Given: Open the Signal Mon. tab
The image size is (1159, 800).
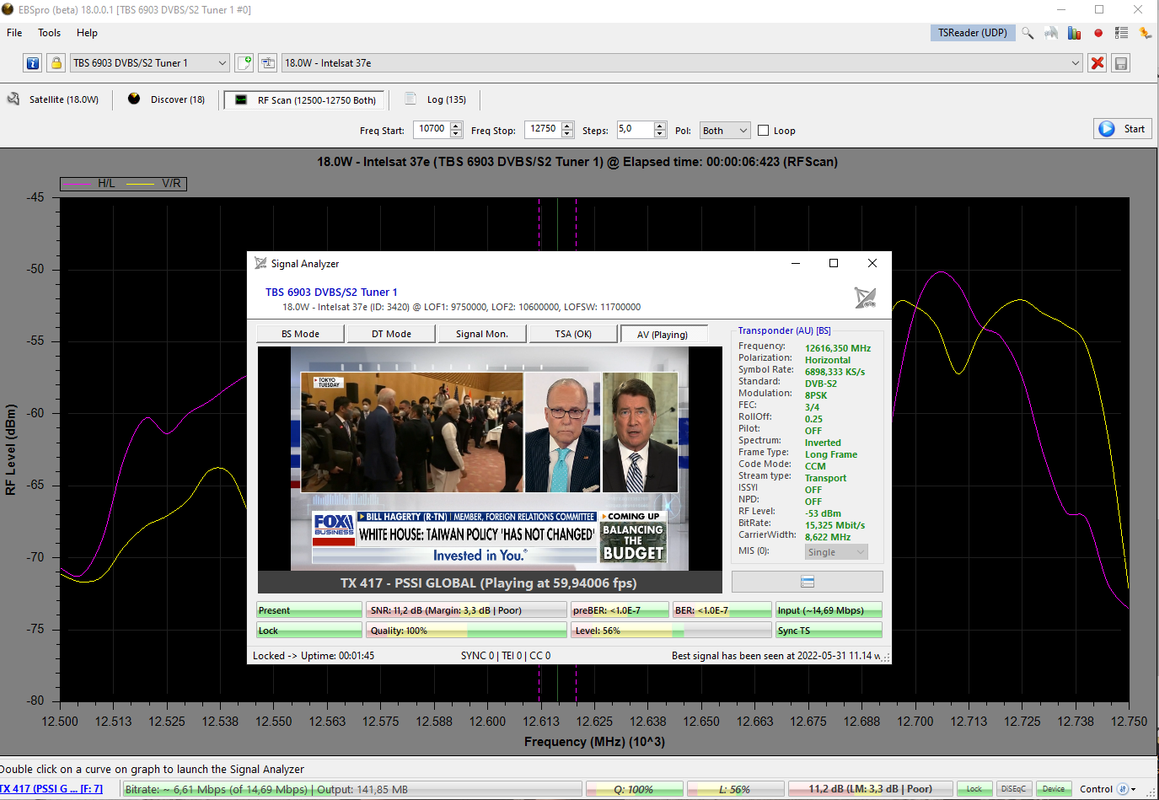Looking at the screenshot, I should [x=482, y=333].
